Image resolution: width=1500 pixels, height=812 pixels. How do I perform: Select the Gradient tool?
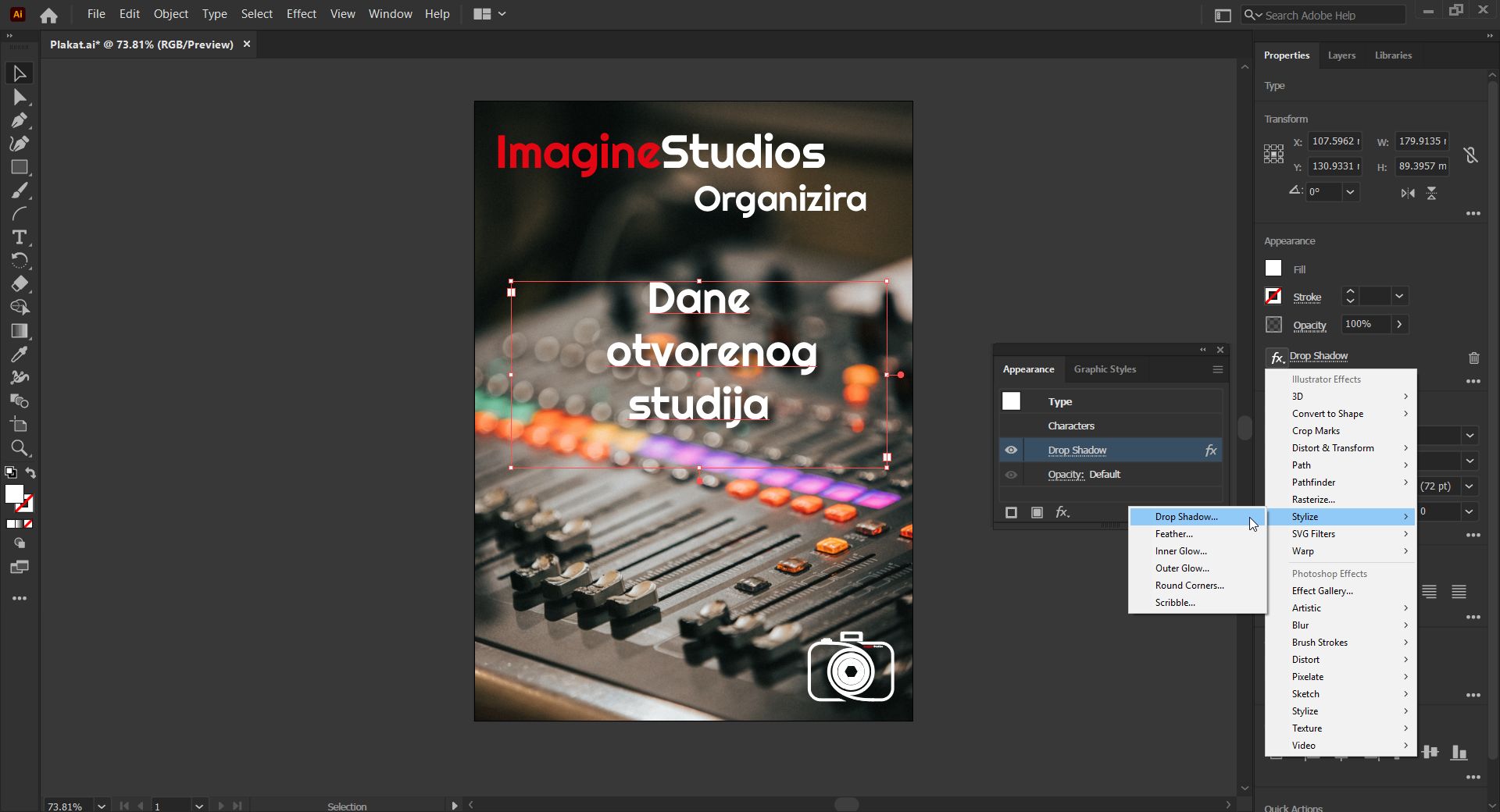pyautogui.click(x=20, y=331)
